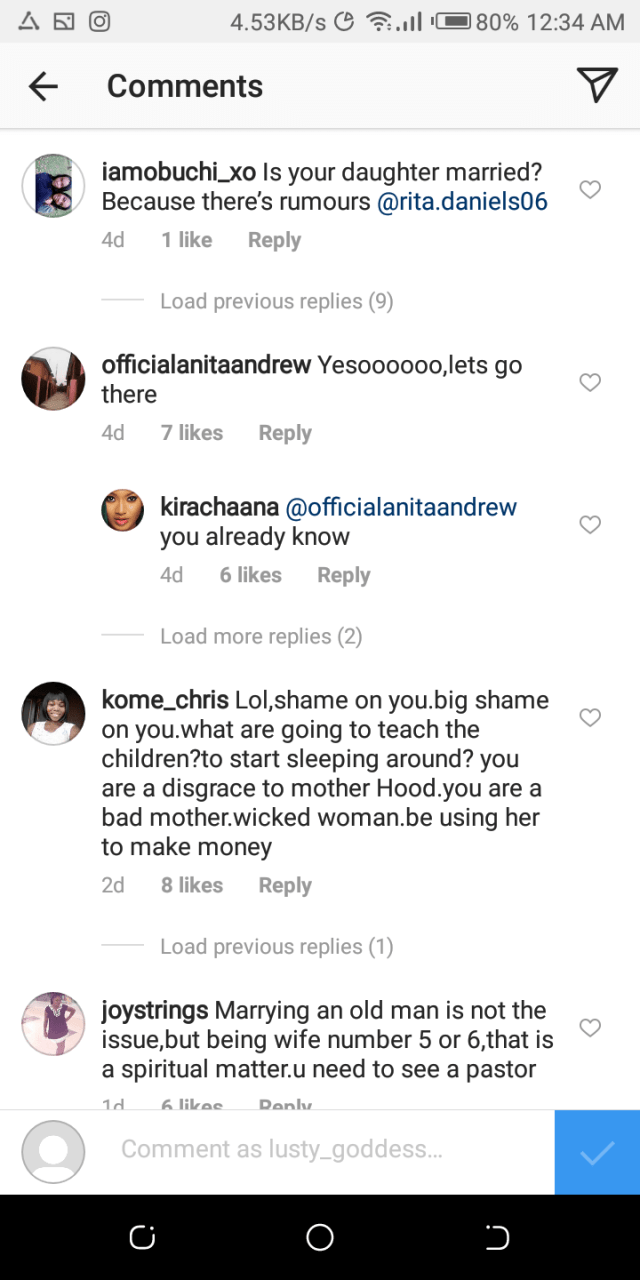This screenshot has height=1280, width=640.
Task: Like officialanitaandrew's comment with heart
Action: (x=590, y=382)
